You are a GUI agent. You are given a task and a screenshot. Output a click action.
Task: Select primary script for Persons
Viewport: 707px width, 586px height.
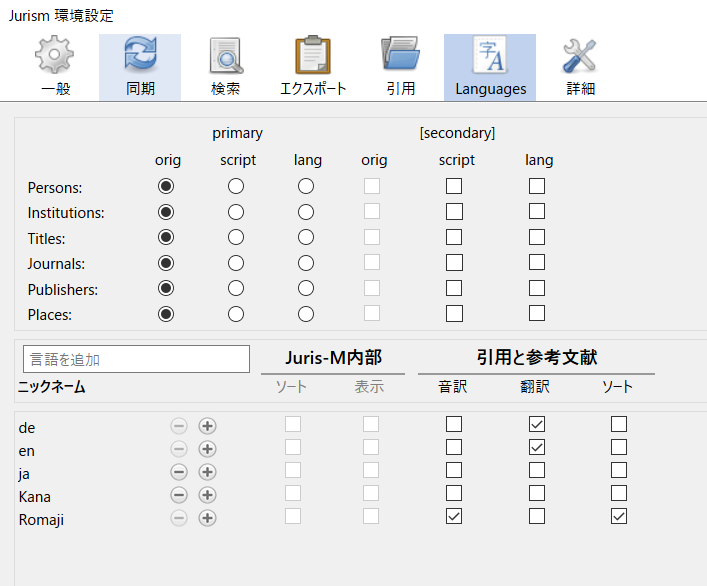[x=236, y=186]
